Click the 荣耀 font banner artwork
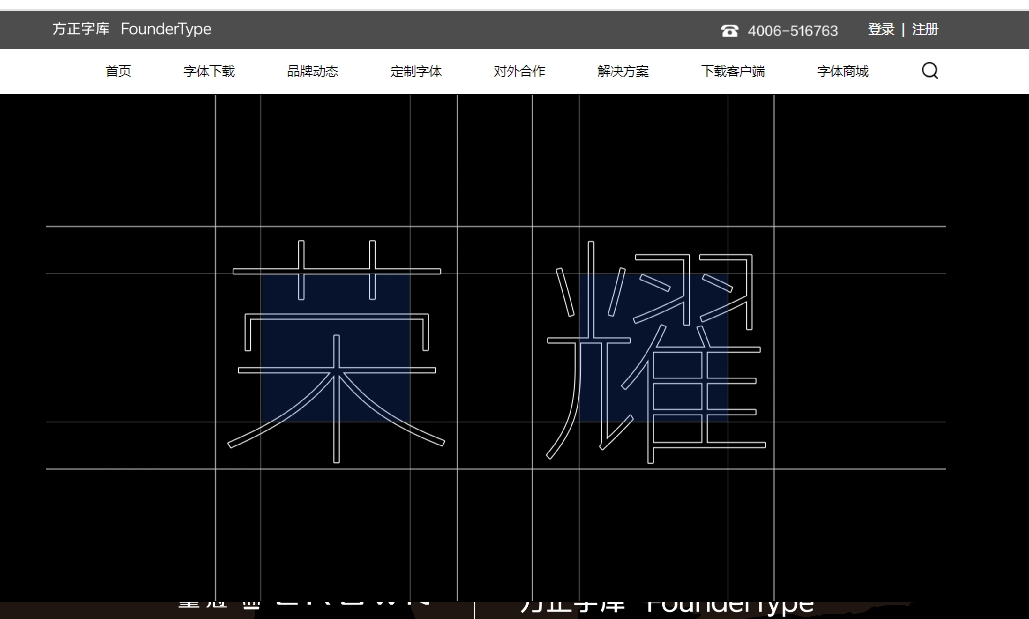1029x619 pixels. click(500, 350)
